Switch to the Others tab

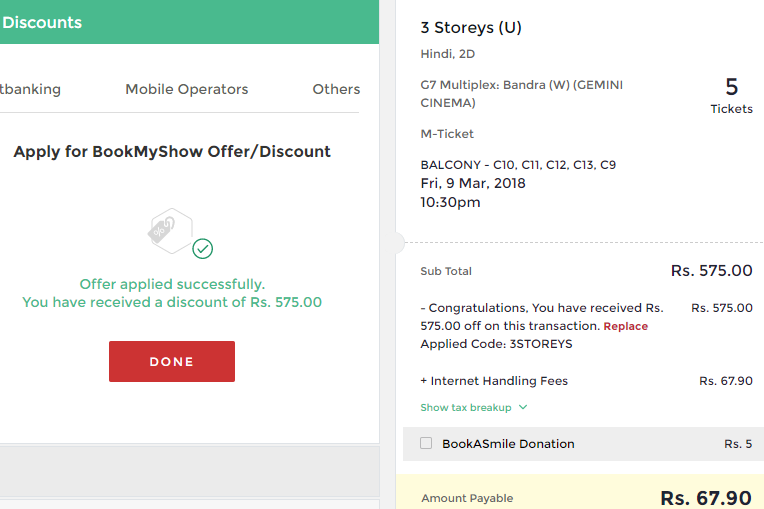click(336, 89)
